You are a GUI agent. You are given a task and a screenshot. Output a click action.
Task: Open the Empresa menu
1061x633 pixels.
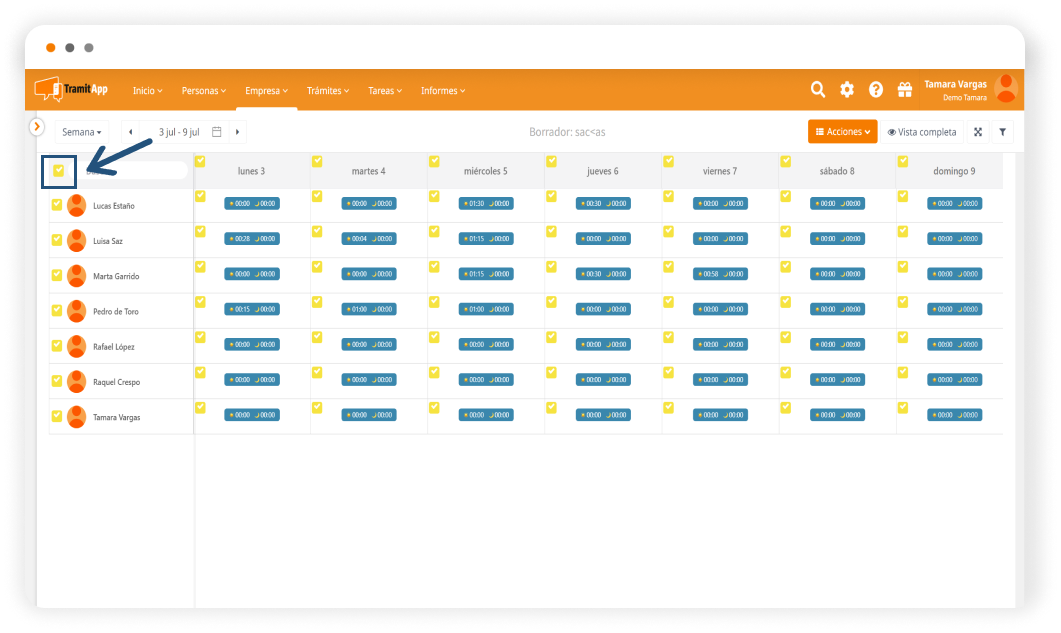coord(266,91)
